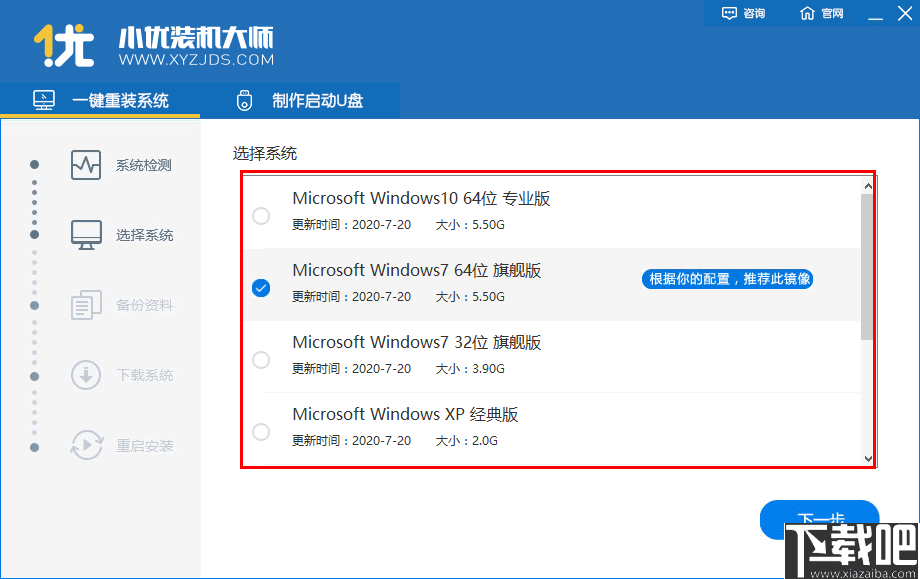Click the 重启安装 step label

[x=144, y=446]
